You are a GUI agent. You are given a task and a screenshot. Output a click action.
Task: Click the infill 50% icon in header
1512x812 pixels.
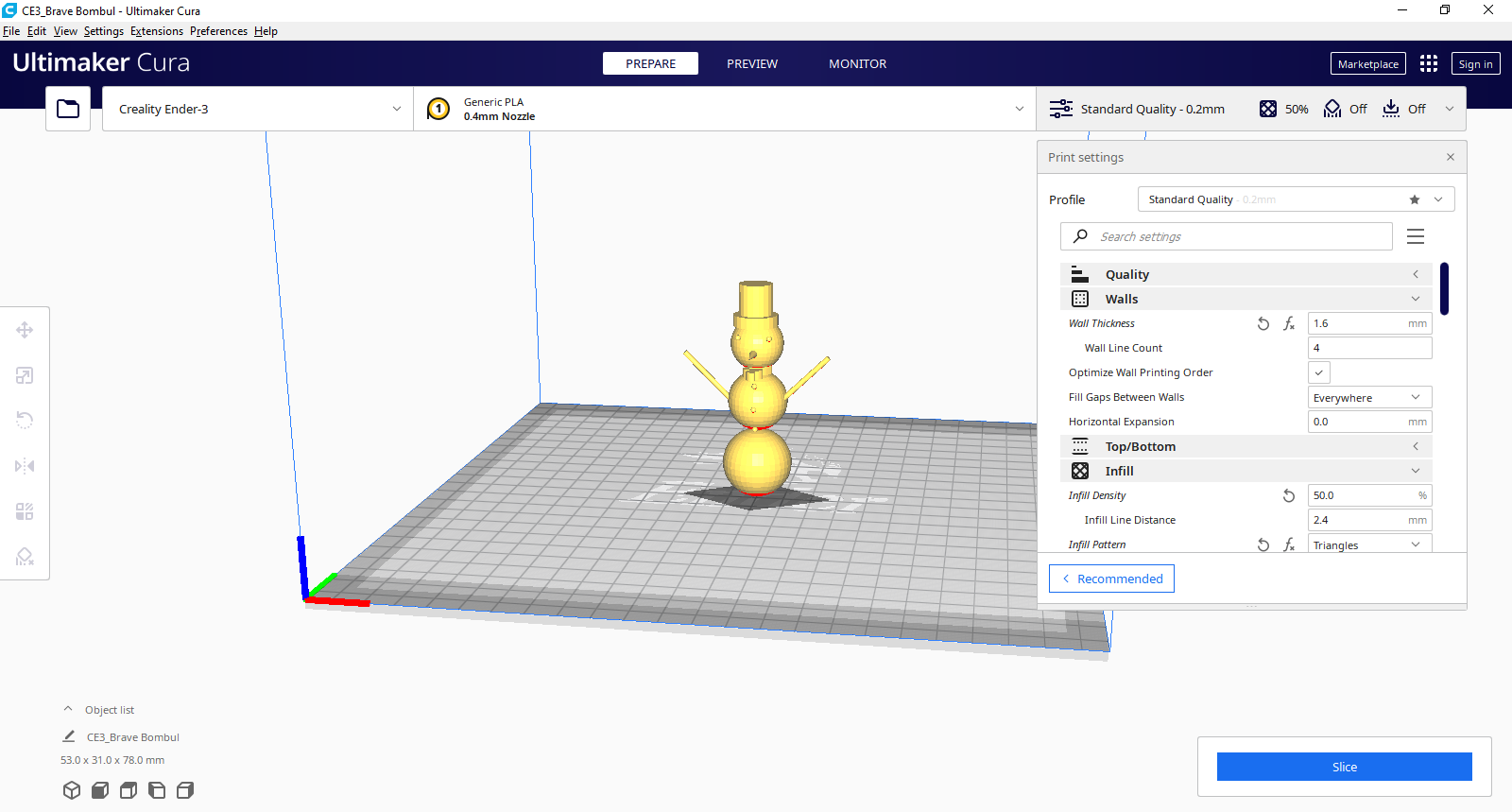[x=1268, y=109]
